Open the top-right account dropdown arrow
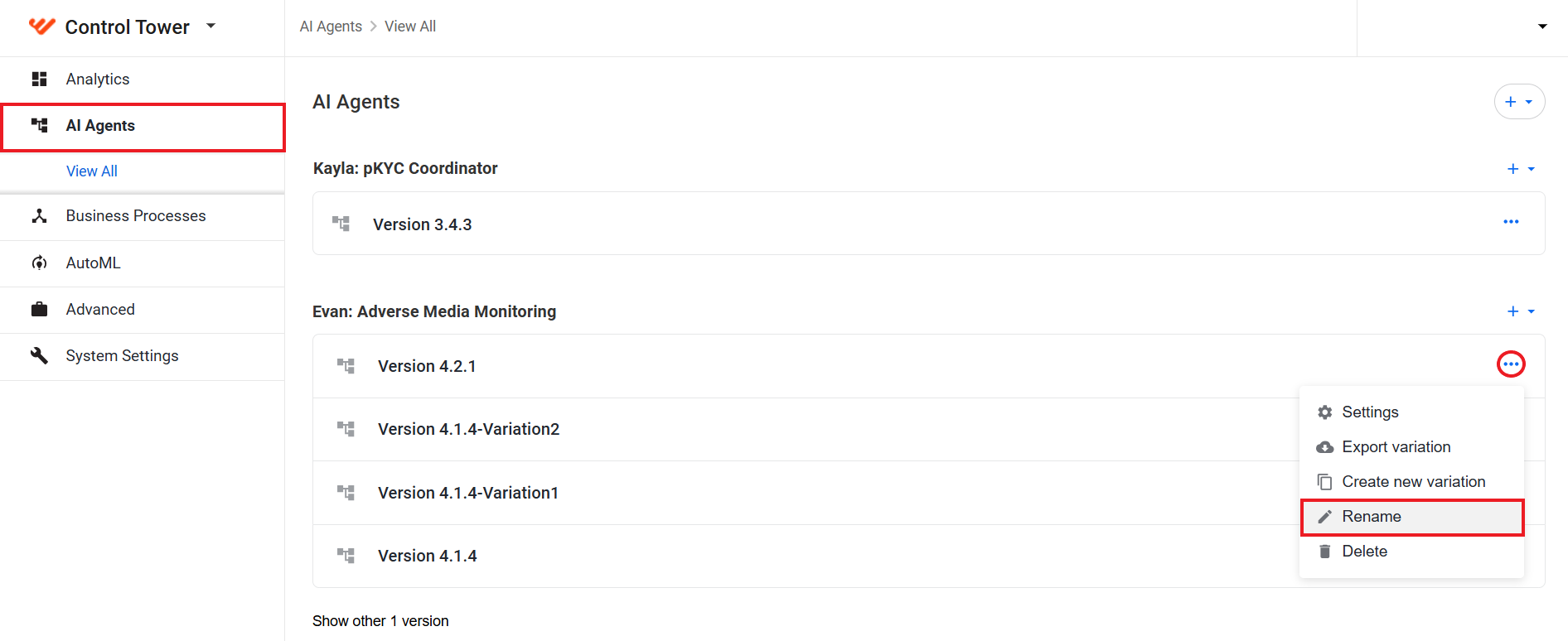Screen dimensions: 1568x641 pyautogui.click(x=1542, y=27)
